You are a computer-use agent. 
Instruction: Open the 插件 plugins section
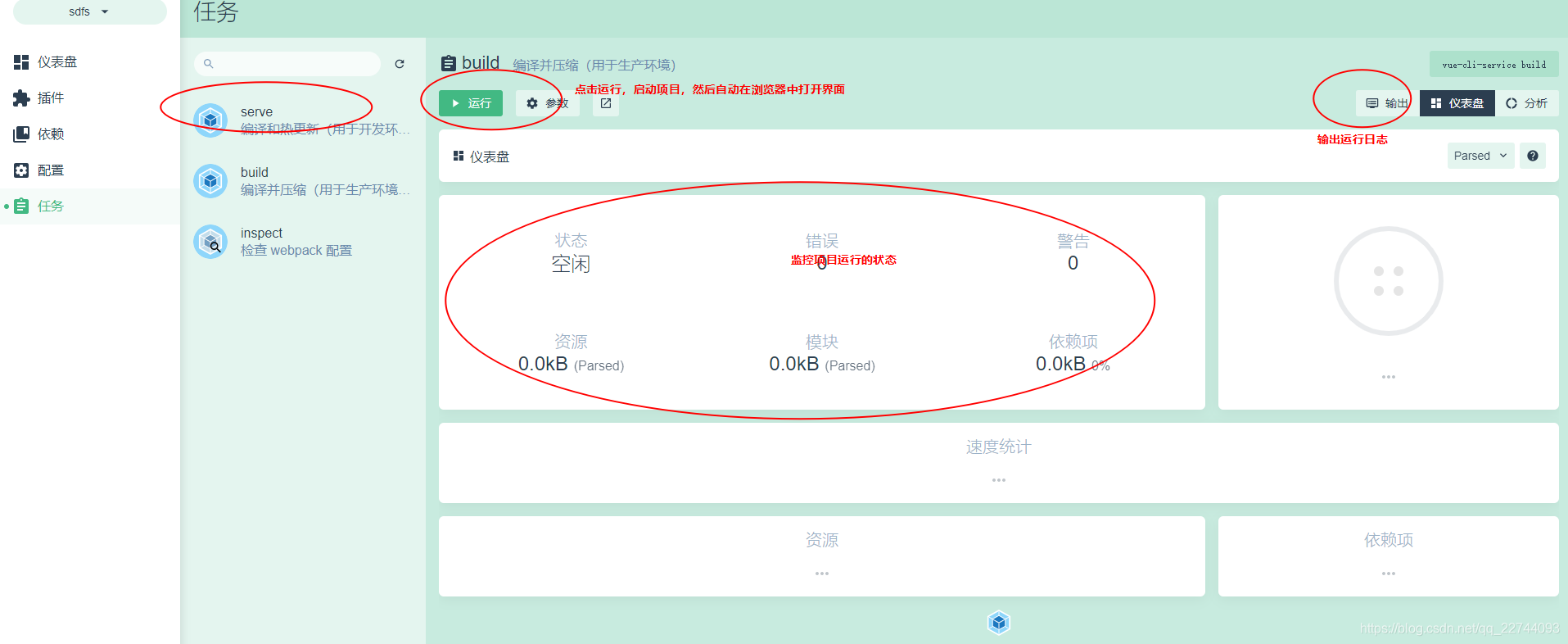[90, 98]
